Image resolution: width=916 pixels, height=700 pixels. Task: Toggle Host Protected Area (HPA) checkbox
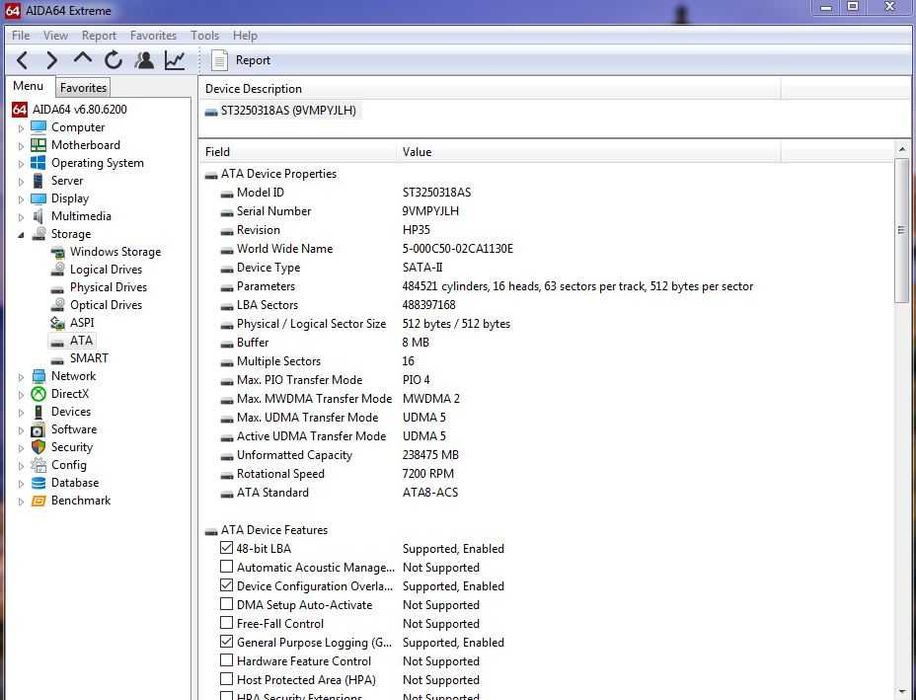click(226, 679)
